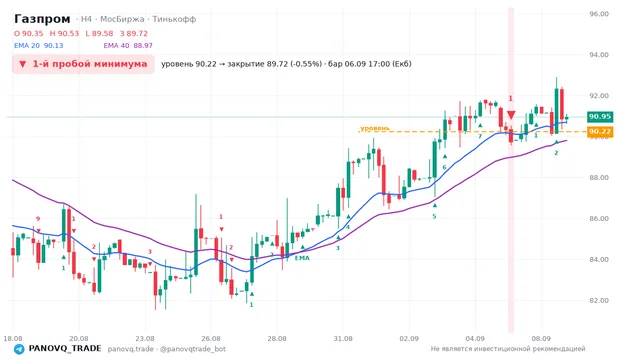Click the 96.00 price axis label

click(x=599, y=14)
